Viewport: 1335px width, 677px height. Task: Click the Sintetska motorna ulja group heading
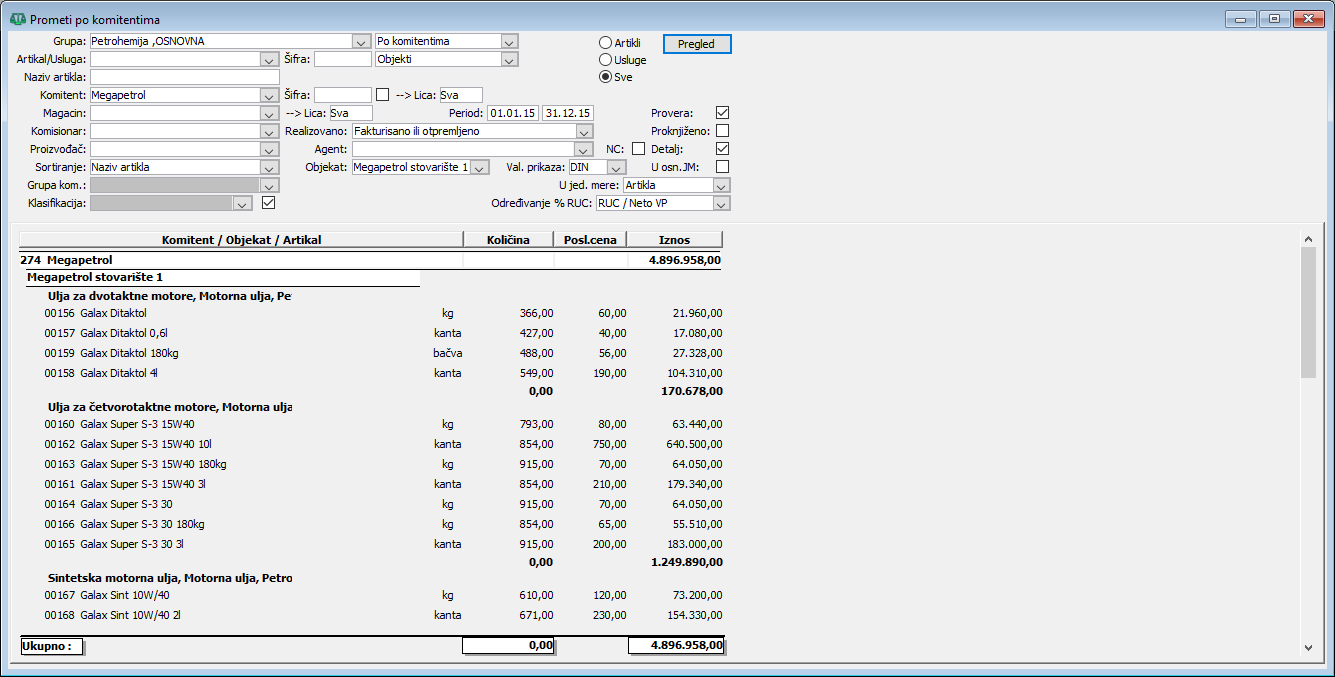click(170, 578)
